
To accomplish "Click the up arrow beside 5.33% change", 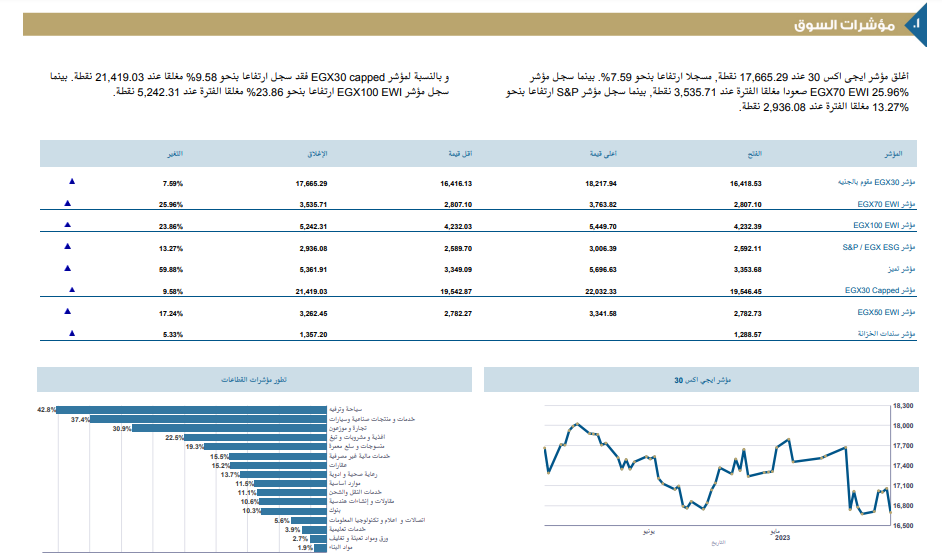I will [71, 333].
